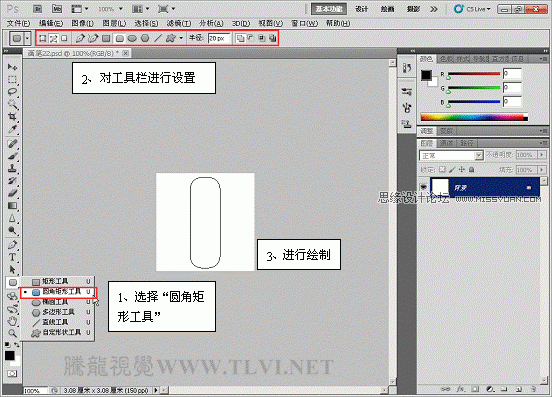Launch Bridge from the application bar
Image resolution: width=552 pixels, height=397 pixels.
click(x=38, y=9)
